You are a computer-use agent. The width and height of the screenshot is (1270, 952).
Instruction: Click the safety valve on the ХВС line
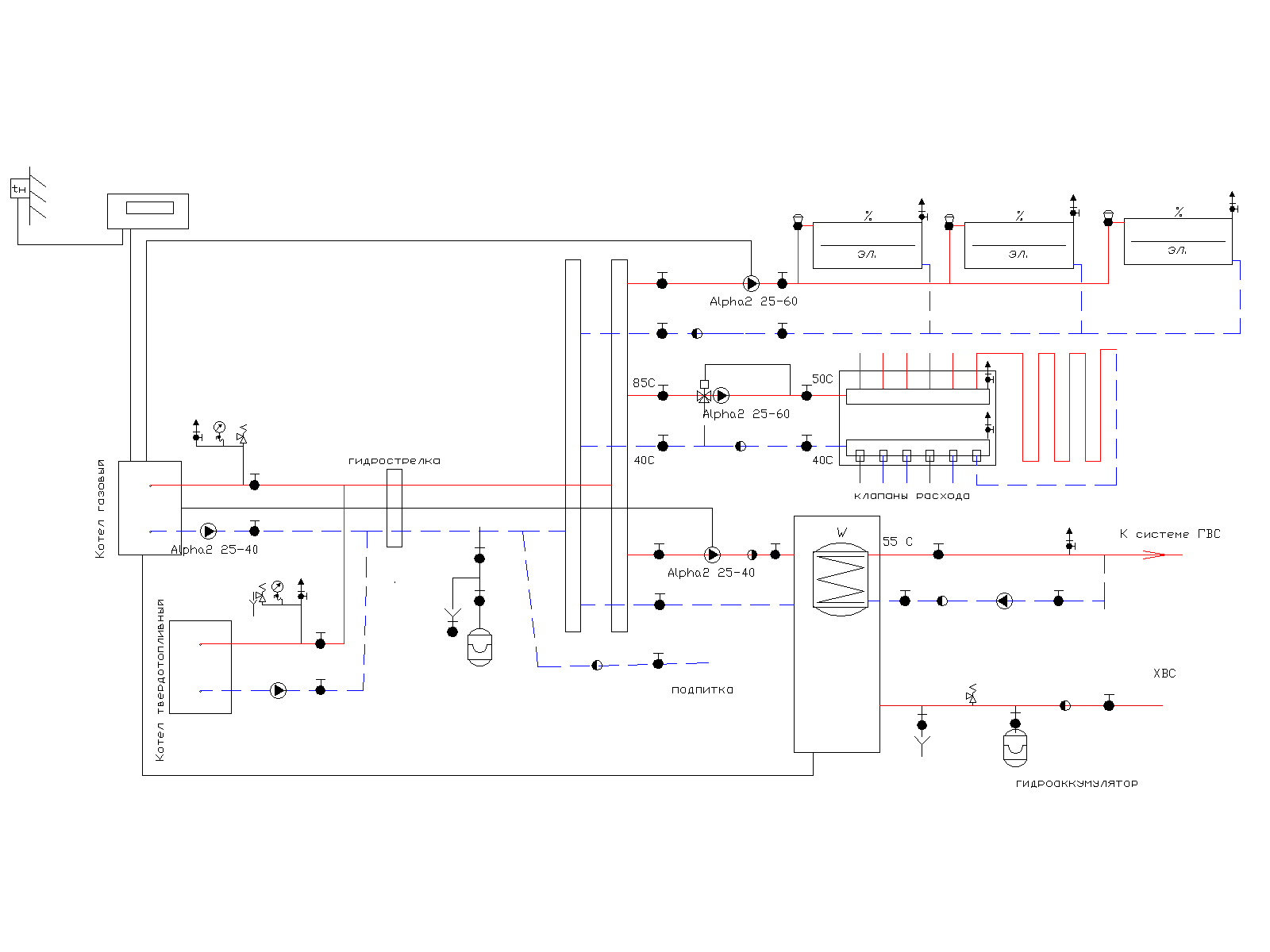971,694
